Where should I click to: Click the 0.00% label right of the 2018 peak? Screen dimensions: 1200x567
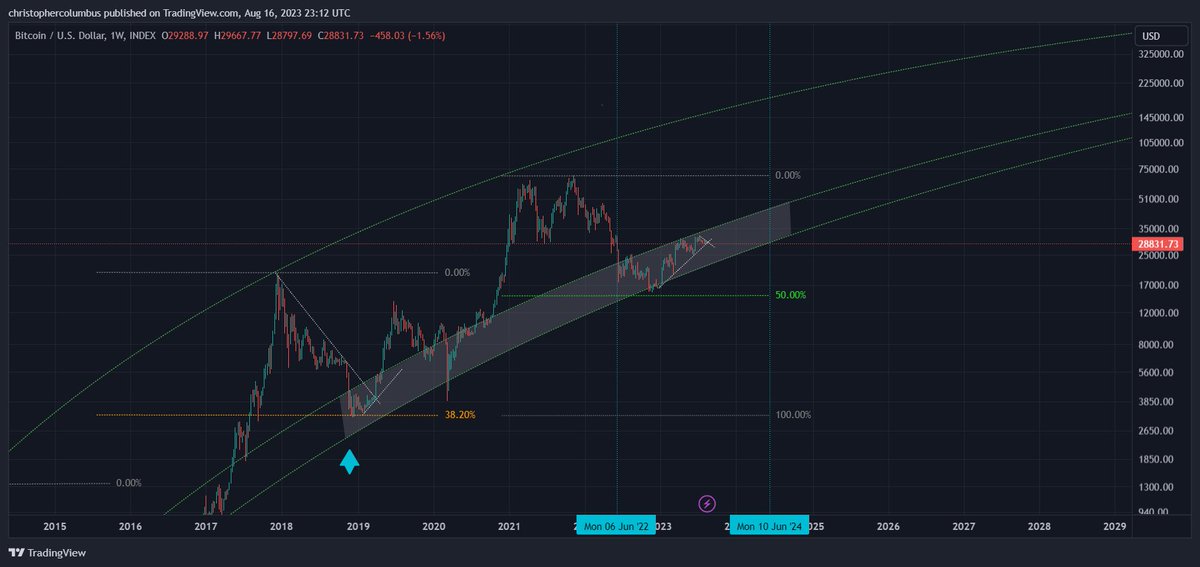point(457,272)
